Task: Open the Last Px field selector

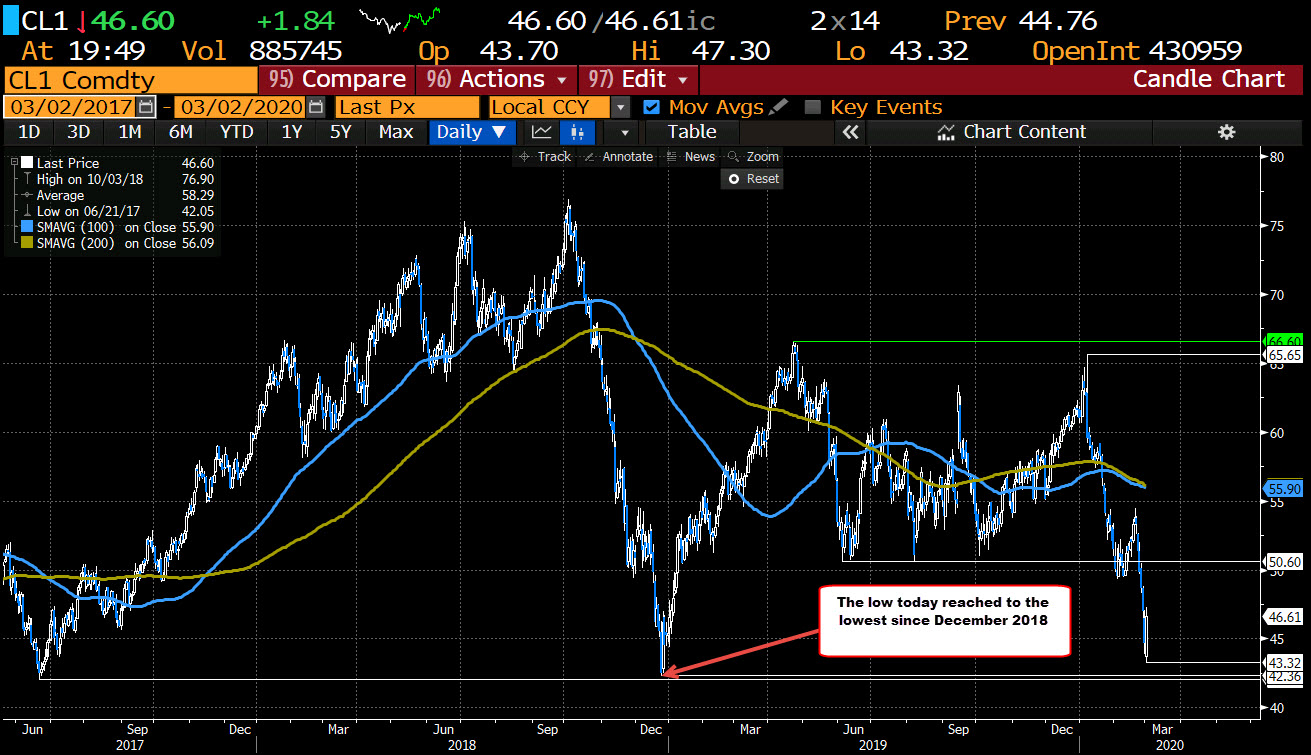Action: pos(407,107)
